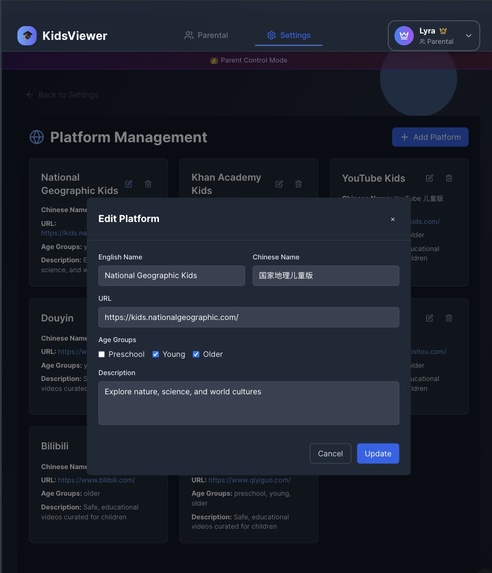Screen dimensions: 492x573
Task: Click the Description text area
Action: click(249, 403)
